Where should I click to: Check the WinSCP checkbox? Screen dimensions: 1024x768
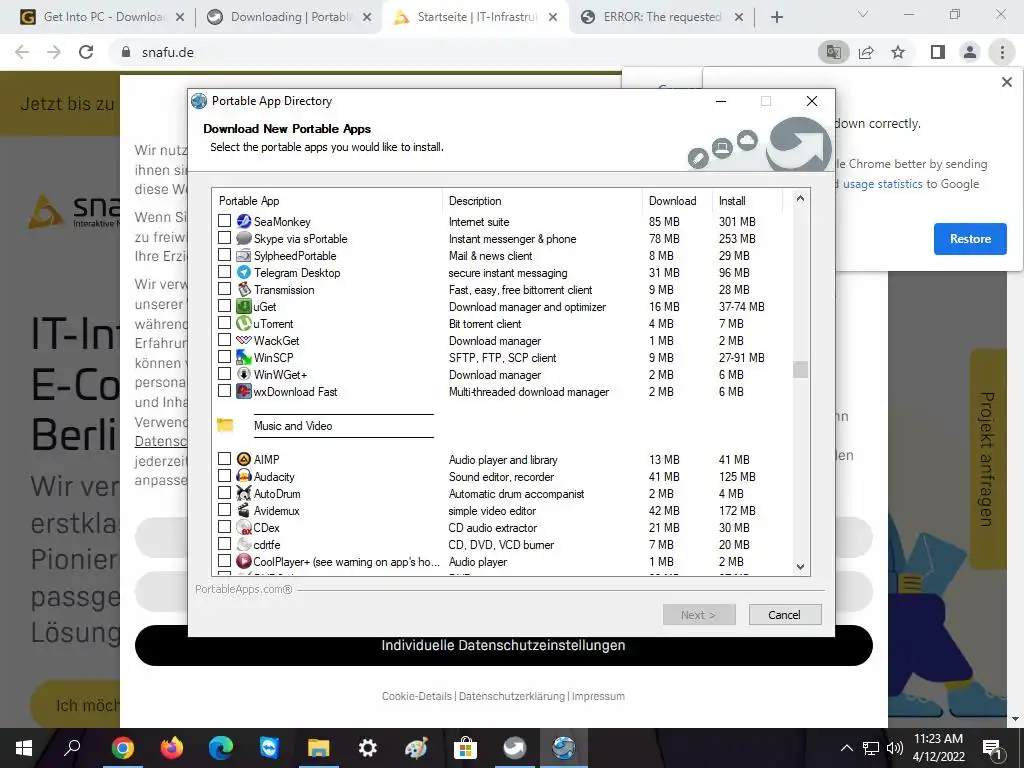tap(224, 357)
